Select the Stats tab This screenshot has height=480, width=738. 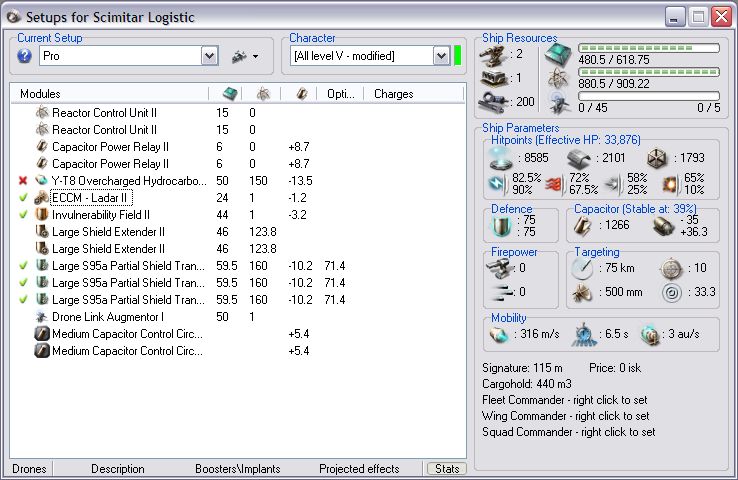coord(447,469)
